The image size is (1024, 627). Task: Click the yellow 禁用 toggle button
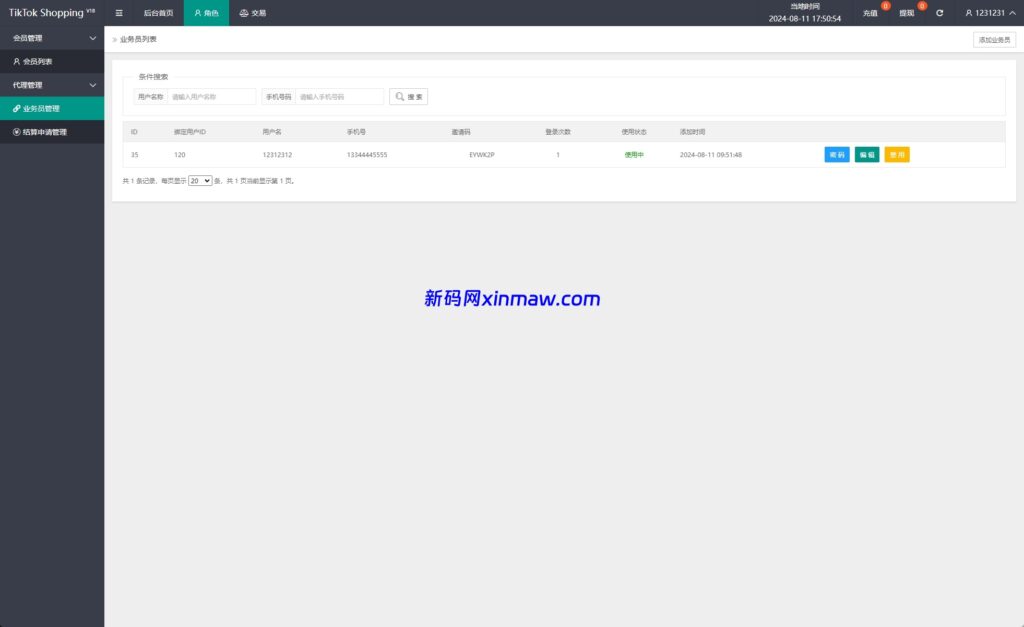pos(895,155)
